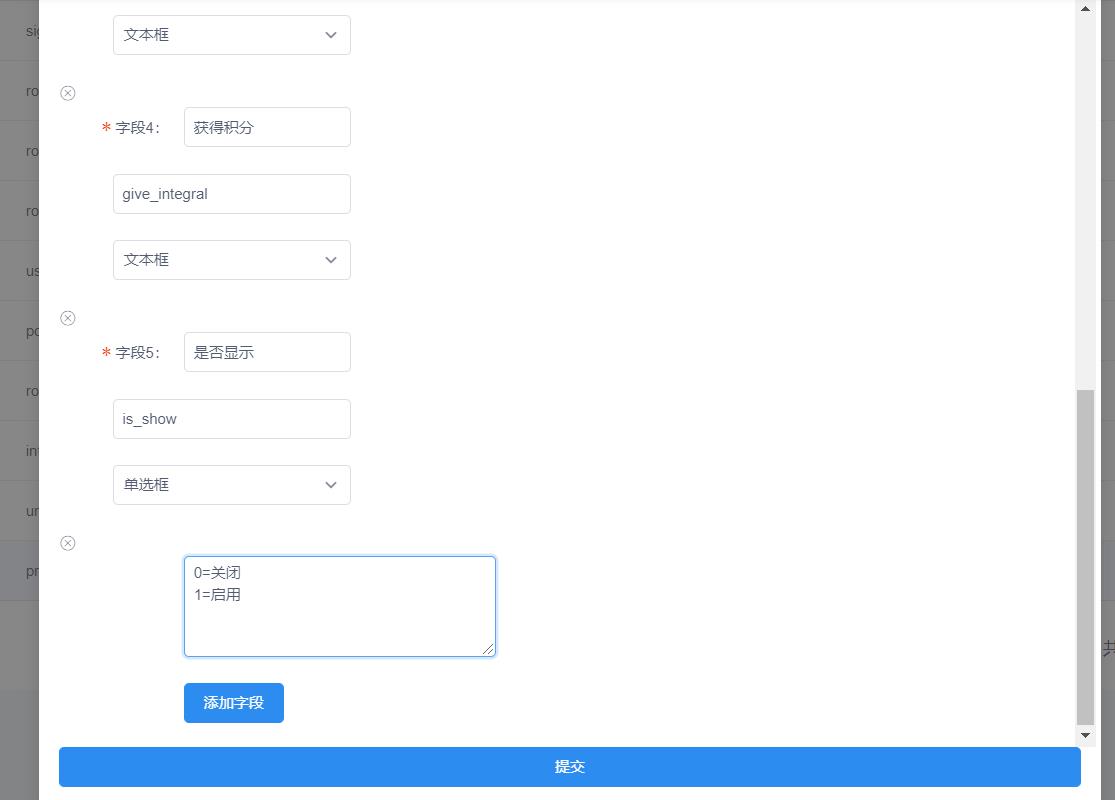This screenshot has width=1115, height=800.
Task: Click the give_integral key input field
Action: pyautogui.click(x=231, y=194)
